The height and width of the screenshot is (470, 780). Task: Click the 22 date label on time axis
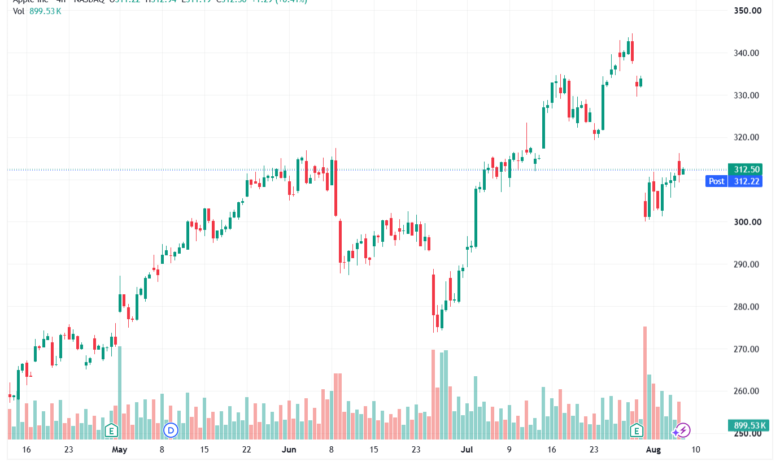pyautogui.click(x=247, y=450)
